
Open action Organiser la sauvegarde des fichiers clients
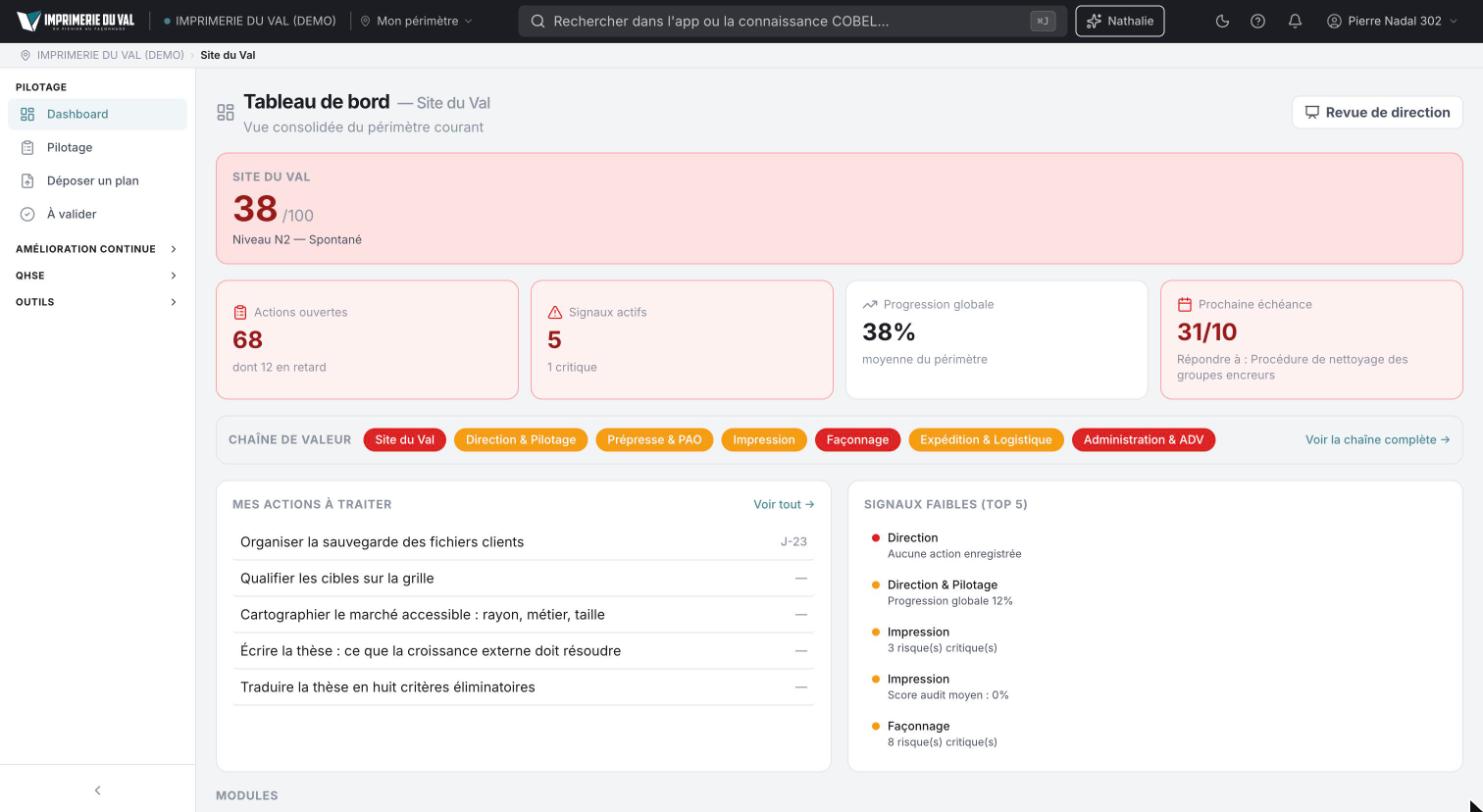(x=523, y=542)
